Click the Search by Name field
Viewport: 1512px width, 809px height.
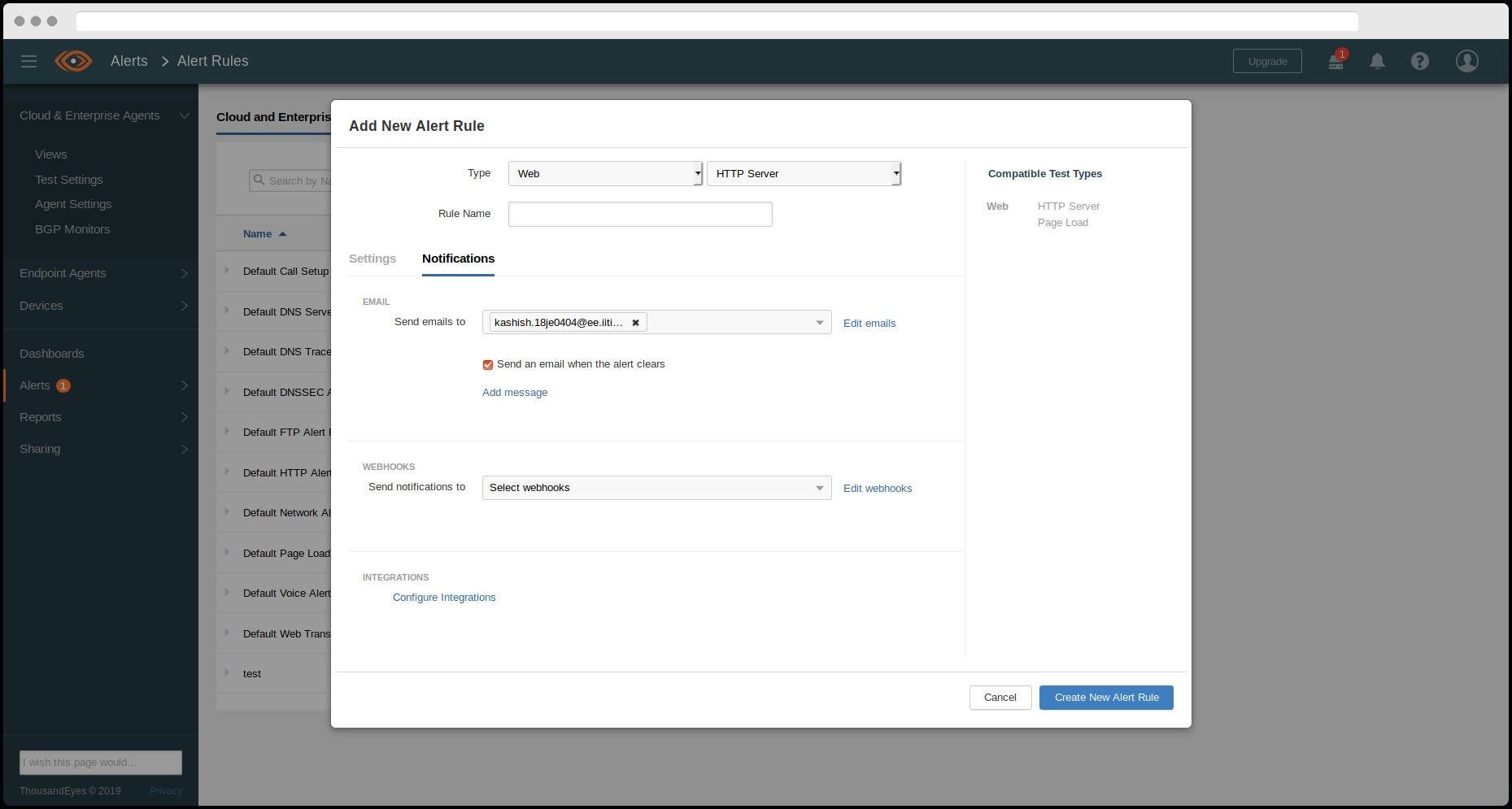(290, 181)
